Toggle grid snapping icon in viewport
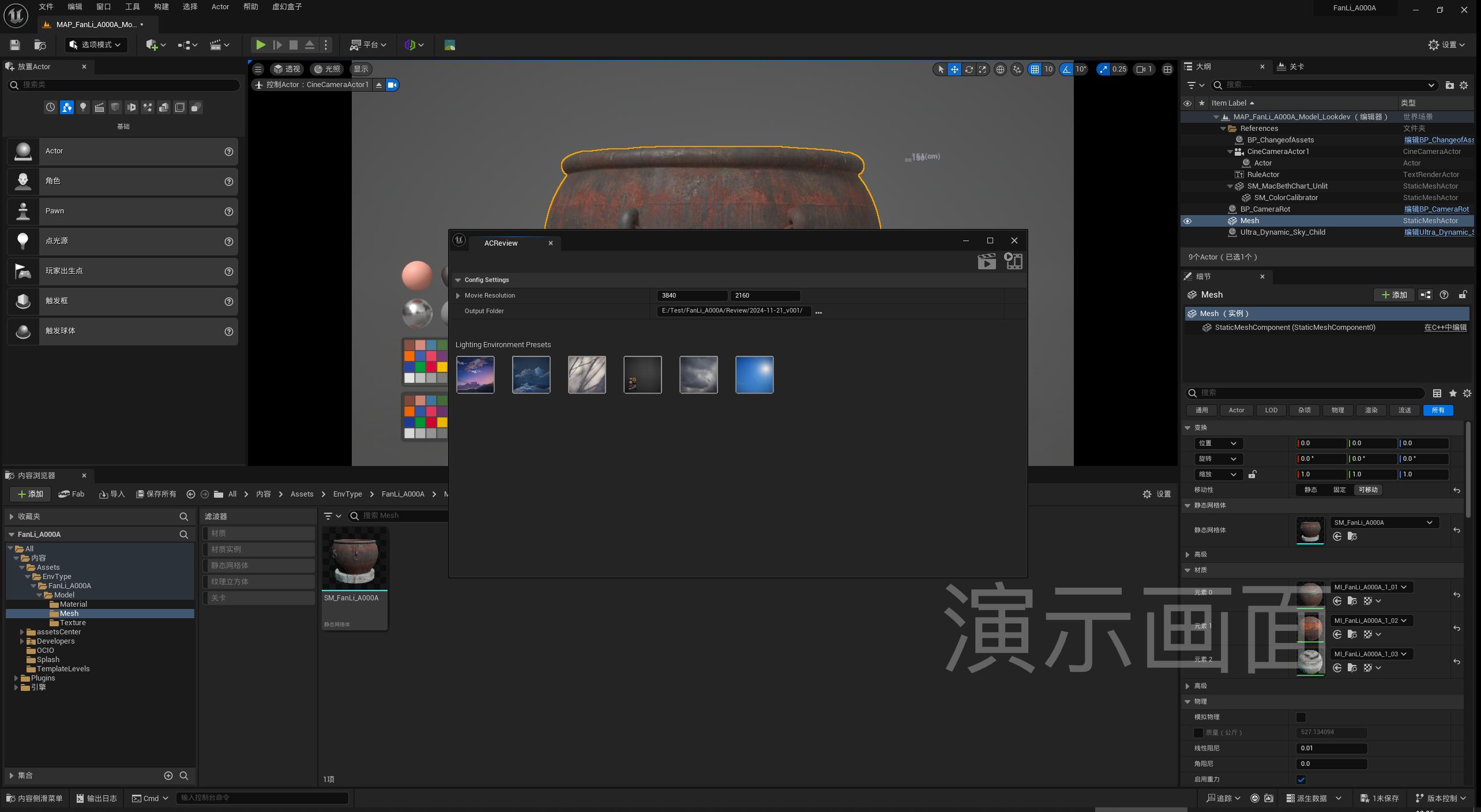 1035,69
